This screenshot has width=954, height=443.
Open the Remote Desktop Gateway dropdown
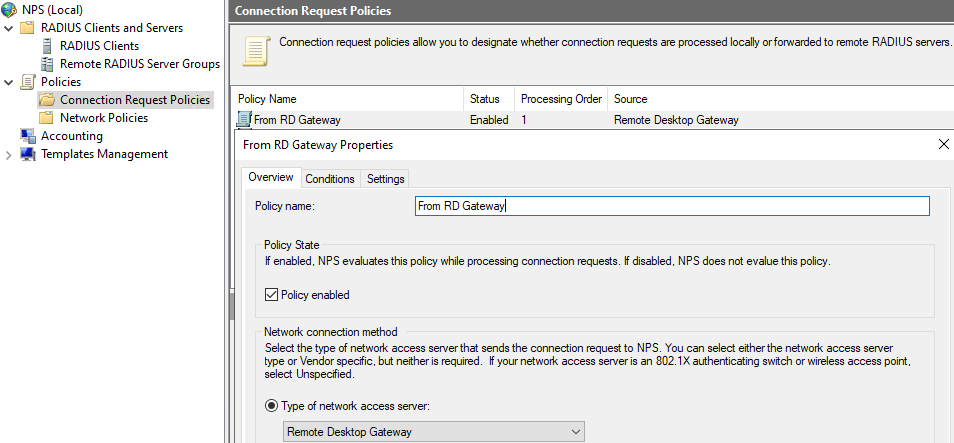coord(434,432)
